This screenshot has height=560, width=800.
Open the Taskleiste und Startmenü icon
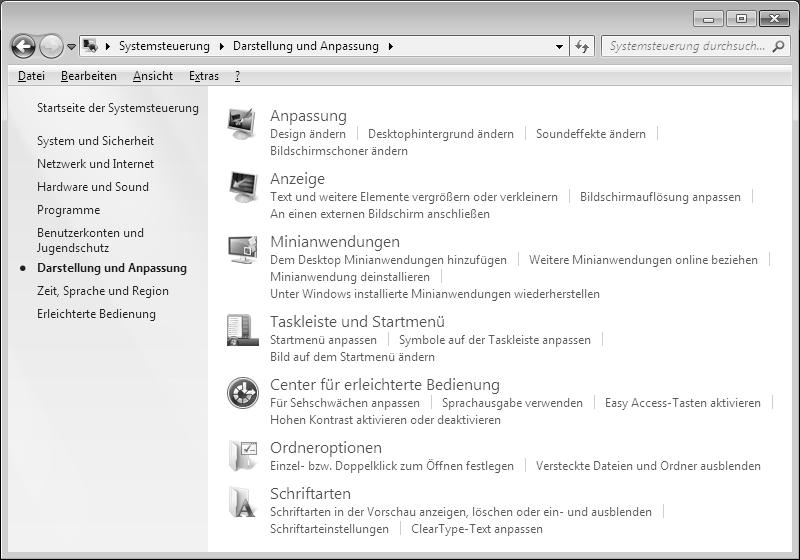point(242,330)
